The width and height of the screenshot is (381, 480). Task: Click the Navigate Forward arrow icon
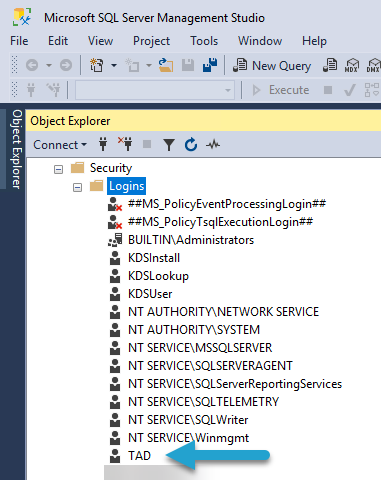[66, 65]
